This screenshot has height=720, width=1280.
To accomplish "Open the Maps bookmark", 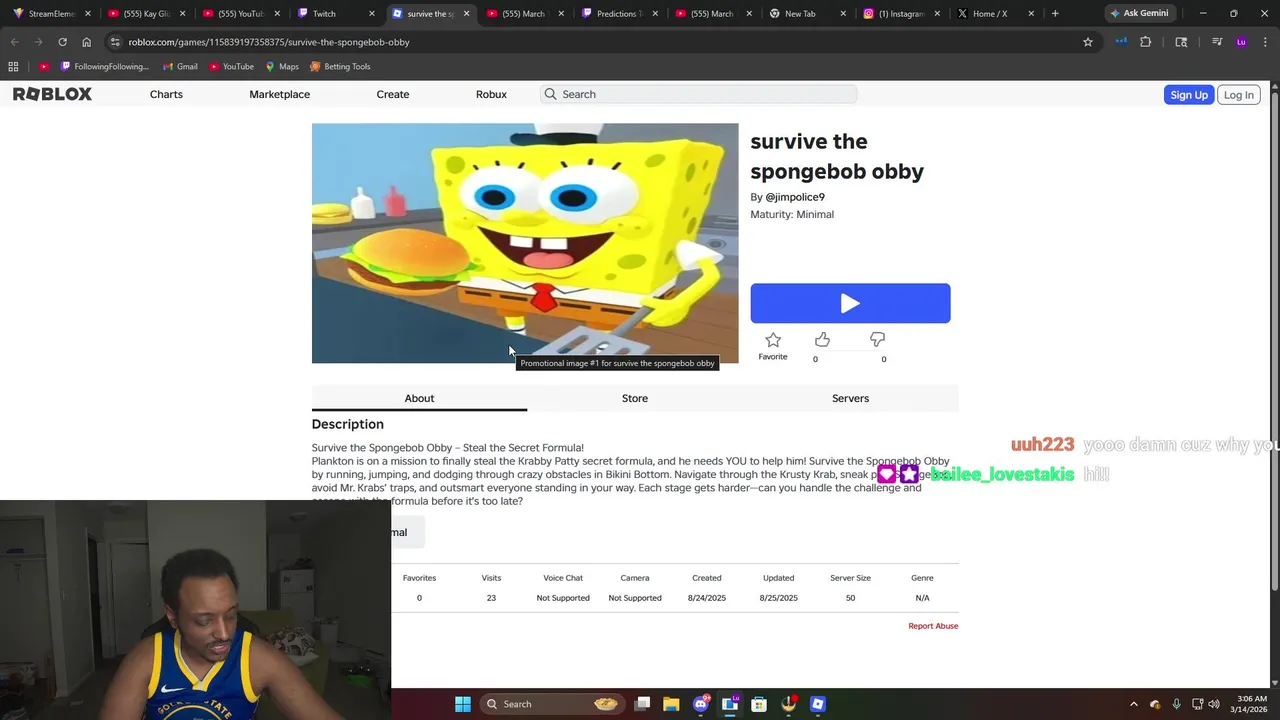I will (x=282, y=66).
